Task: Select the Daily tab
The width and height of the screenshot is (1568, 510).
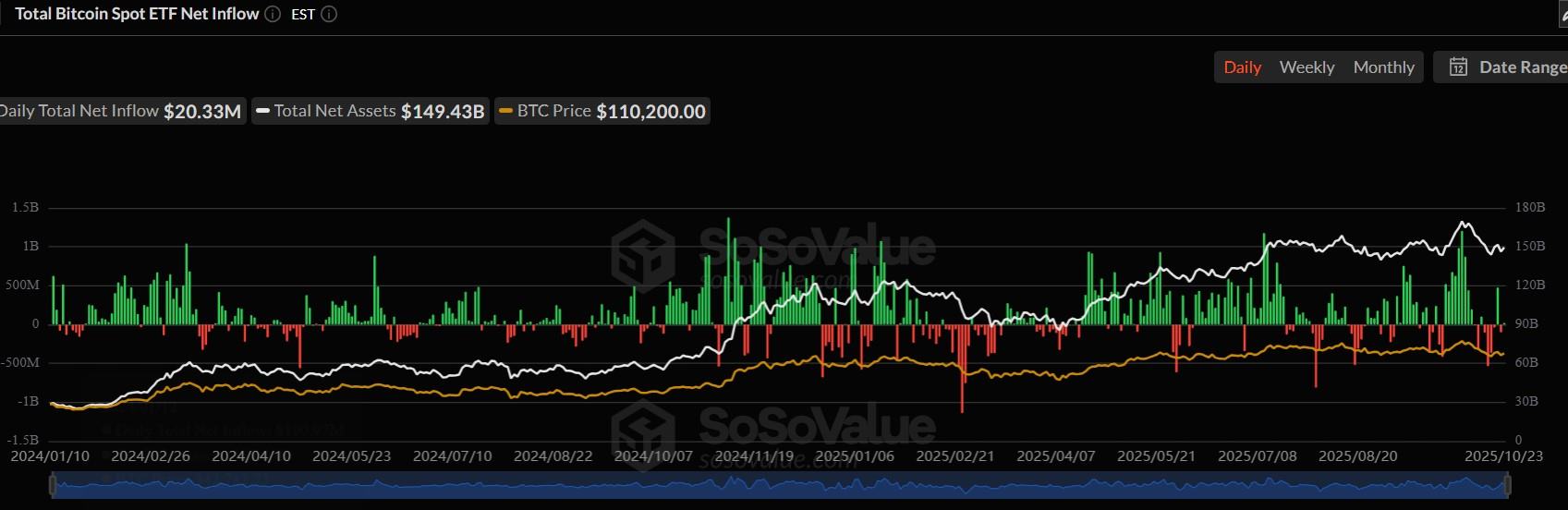Action: tap(1242, 67)
